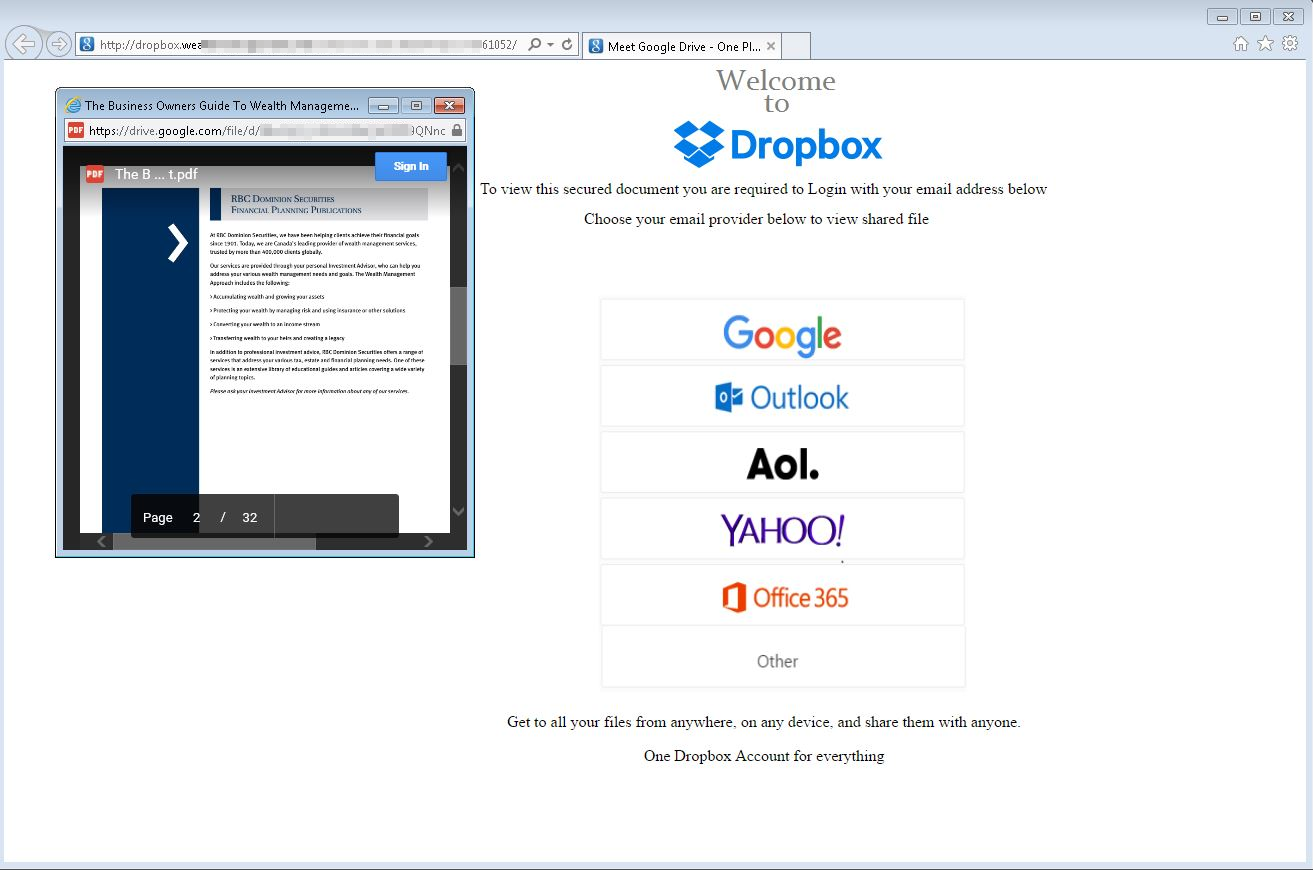Click the PDF icon in popup address bar
Viewport: 1313px width, 870px height.
pyautogui.click(x=75, y=130)
